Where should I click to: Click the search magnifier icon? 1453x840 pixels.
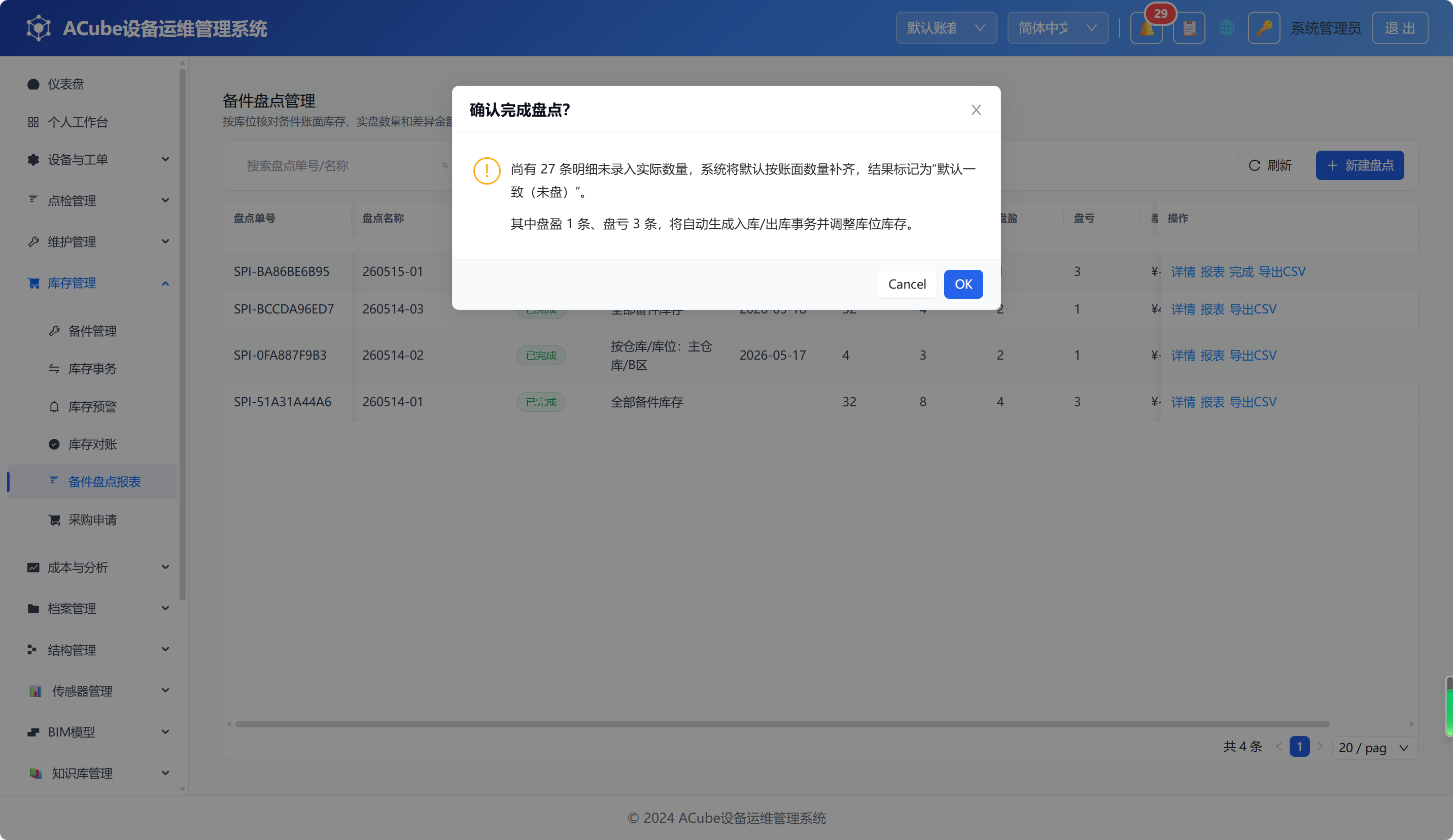click(x=445, y=165)
